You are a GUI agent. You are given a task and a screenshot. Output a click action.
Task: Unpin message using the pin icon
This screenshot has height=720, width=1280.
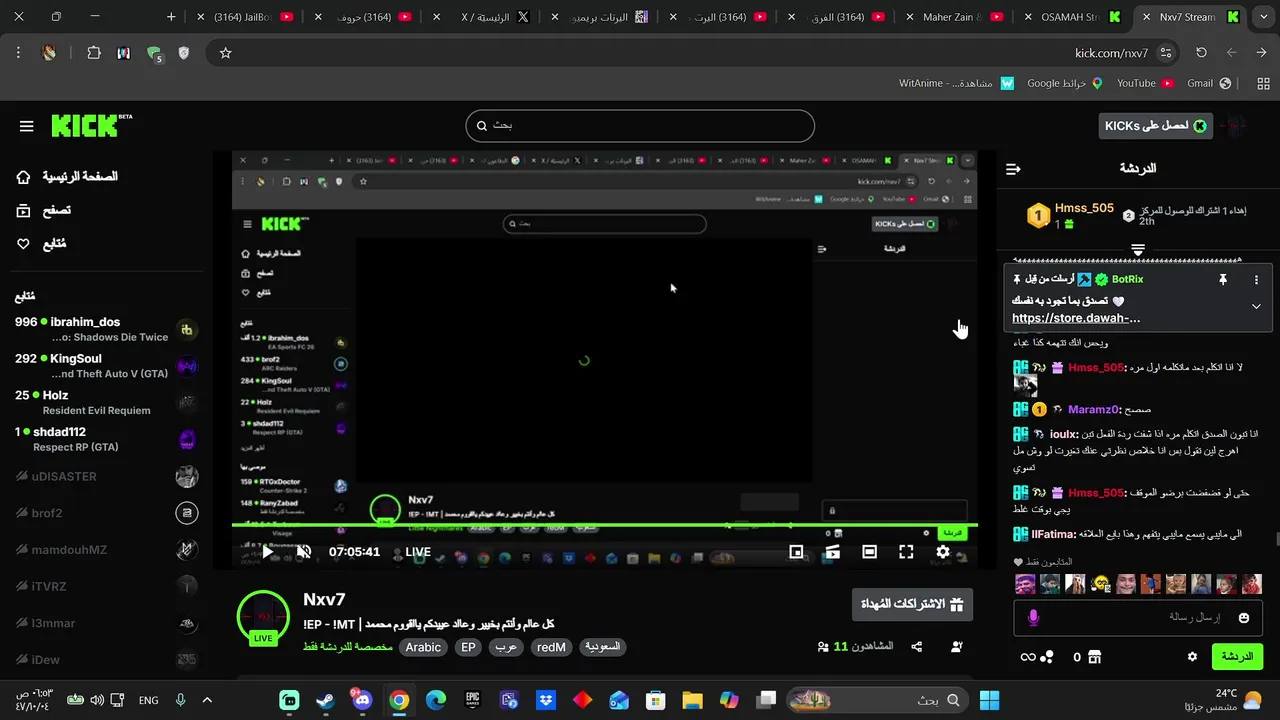(x=1222, y=280)
